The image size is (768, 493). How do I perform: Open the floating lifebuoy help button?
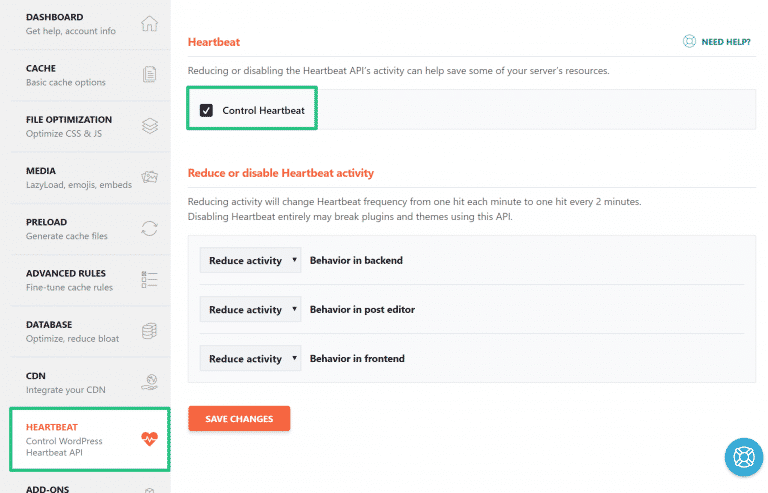coord(743,456)
